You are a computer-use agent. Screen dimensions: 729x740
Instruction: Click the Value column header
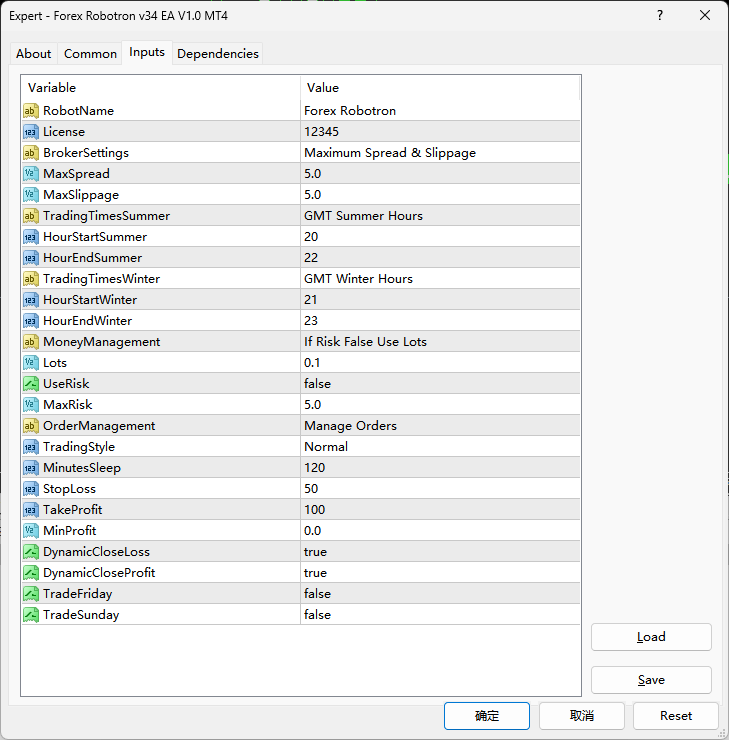pos(440,88)
